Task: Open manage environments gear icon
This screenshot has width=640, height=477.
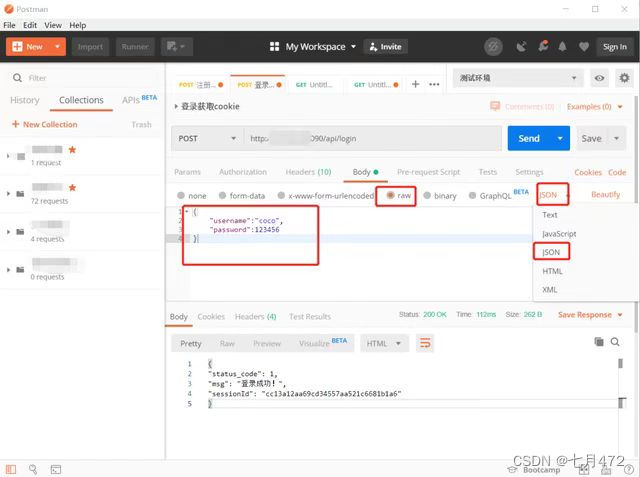Action: click(x=624, y=78)
